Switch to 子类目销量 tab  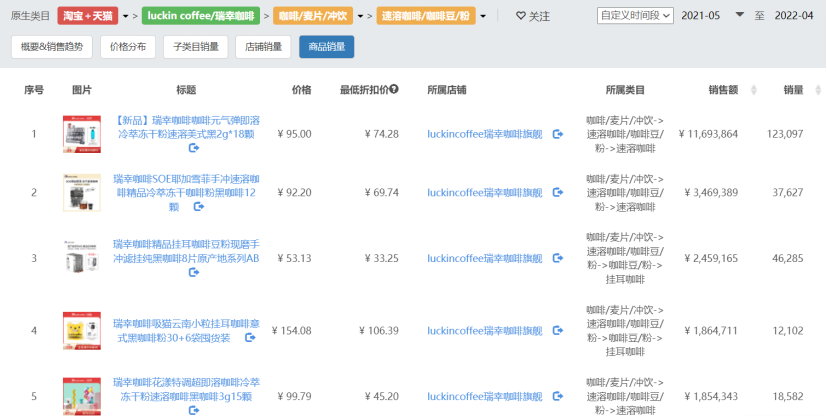click(196, 47)
